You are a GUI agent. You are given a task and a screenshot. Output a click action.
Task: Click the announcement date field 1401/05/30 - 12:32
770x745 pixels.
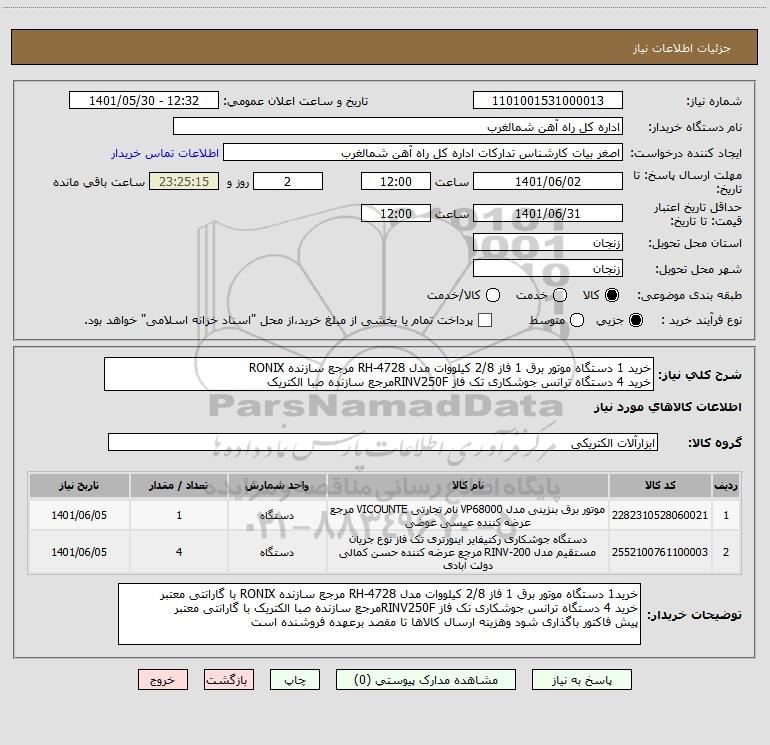(x=144, y=100)
